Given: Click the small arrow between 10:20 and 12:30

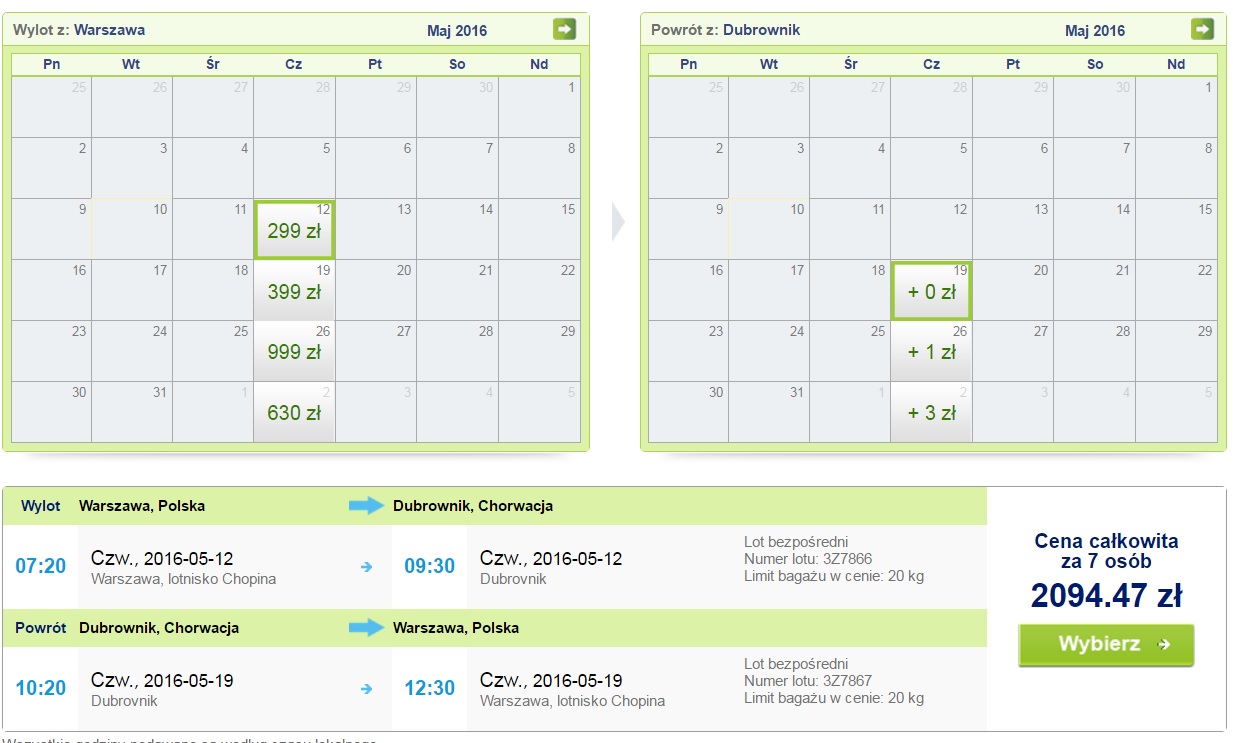Looking at the screenshot, I should point(366,689).
